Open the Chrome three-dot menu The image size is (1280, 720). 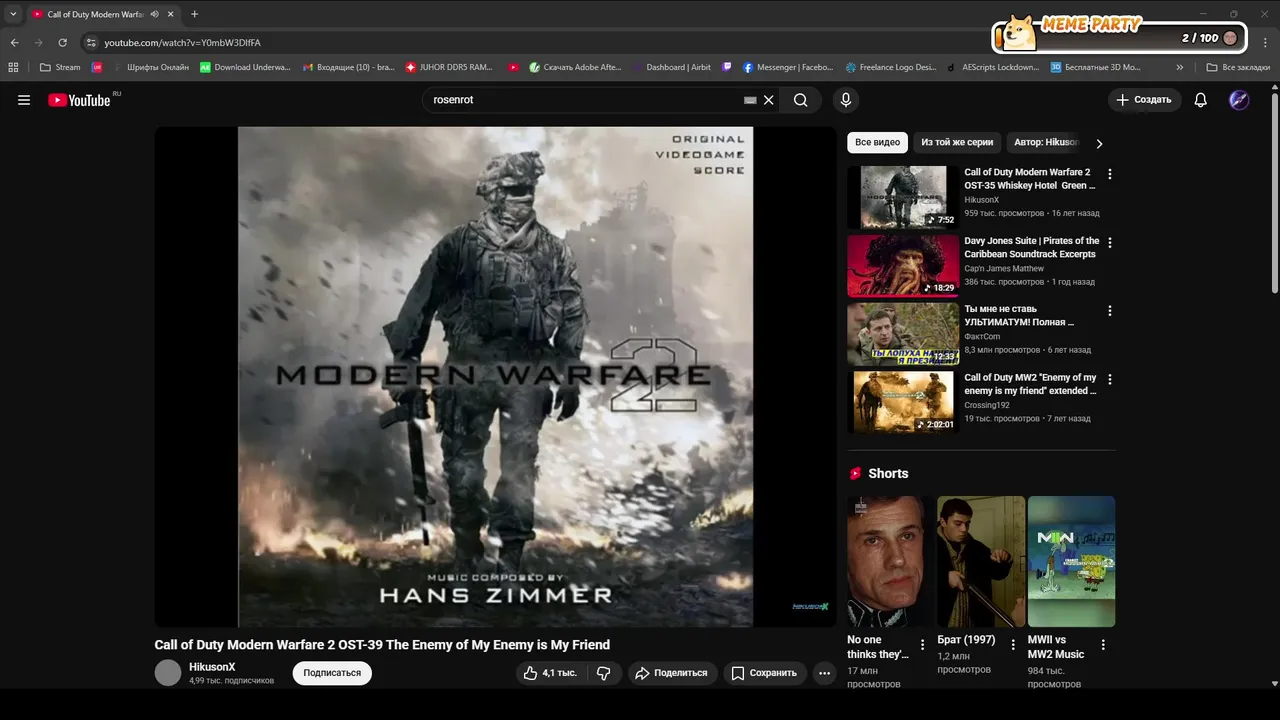[x=1265, y=42]
